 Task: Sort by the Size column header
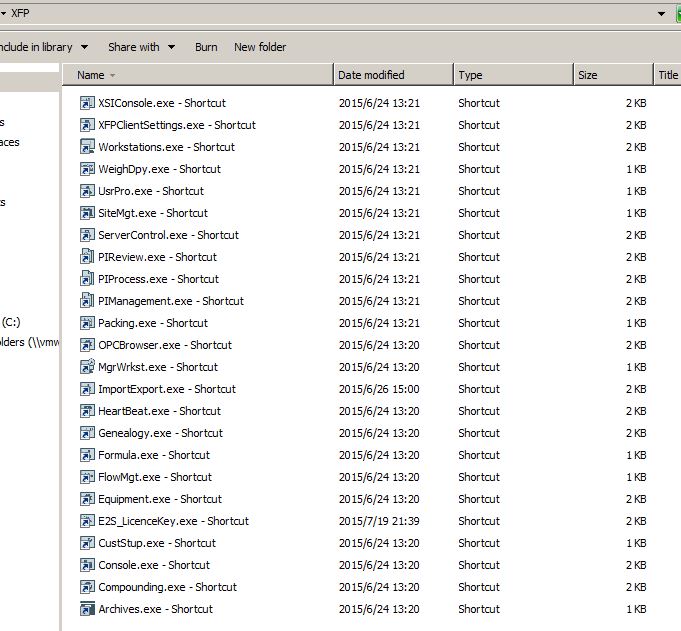tap(613, 75)
